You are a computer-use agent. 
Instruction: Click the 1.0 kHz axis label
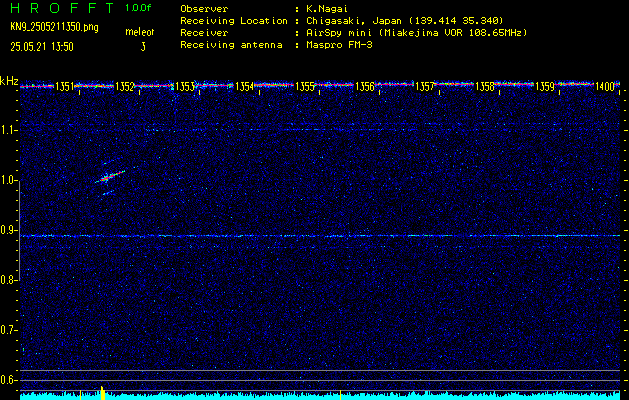click(9, 180)
